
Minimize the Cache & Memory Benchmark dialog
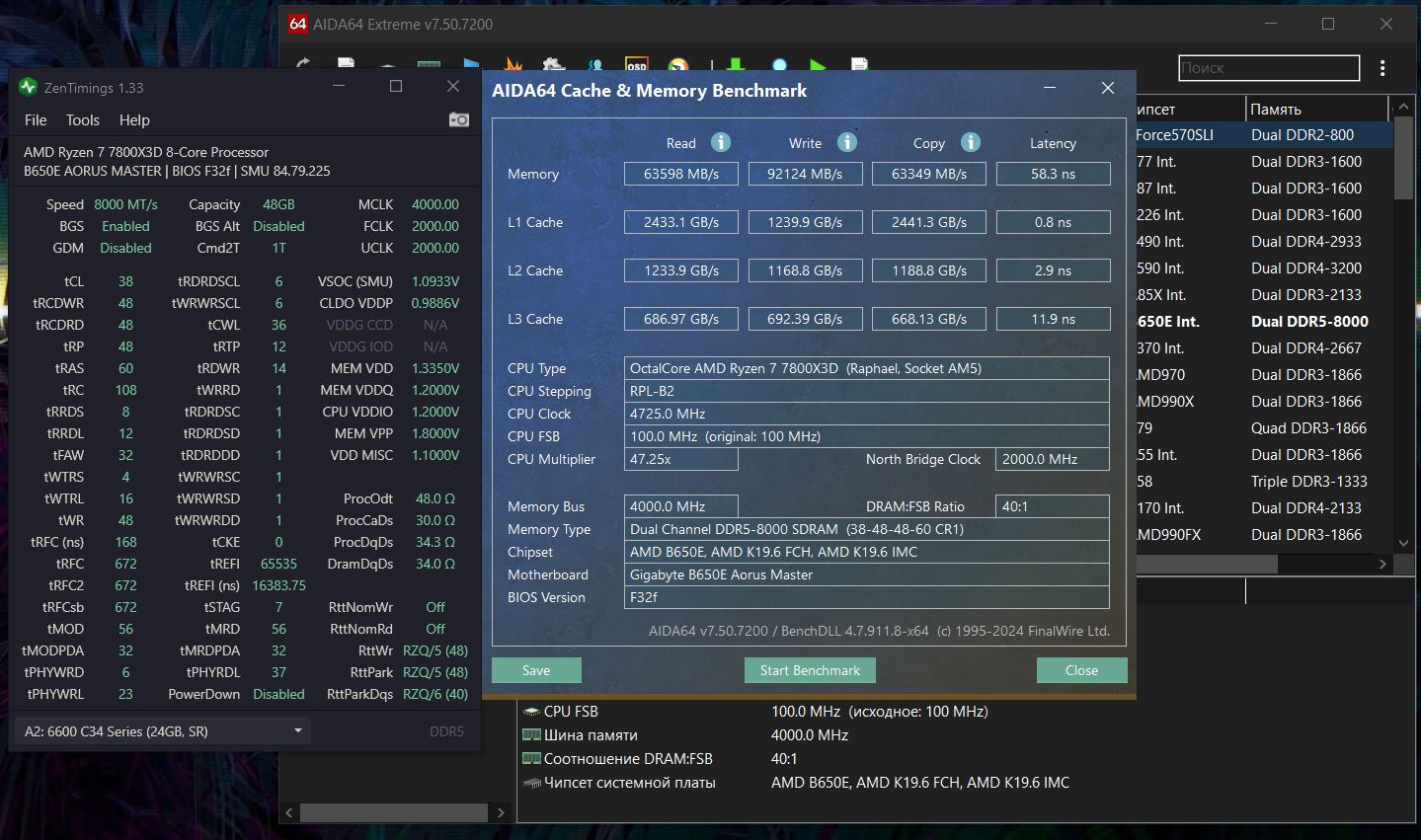coord(1049,89)
